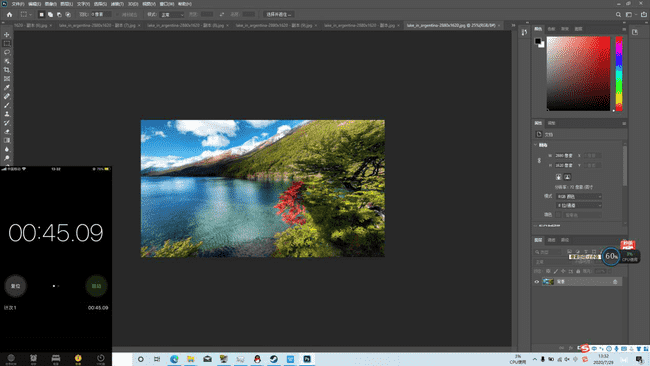Select the History Brush tool

(x=7, y=123)
